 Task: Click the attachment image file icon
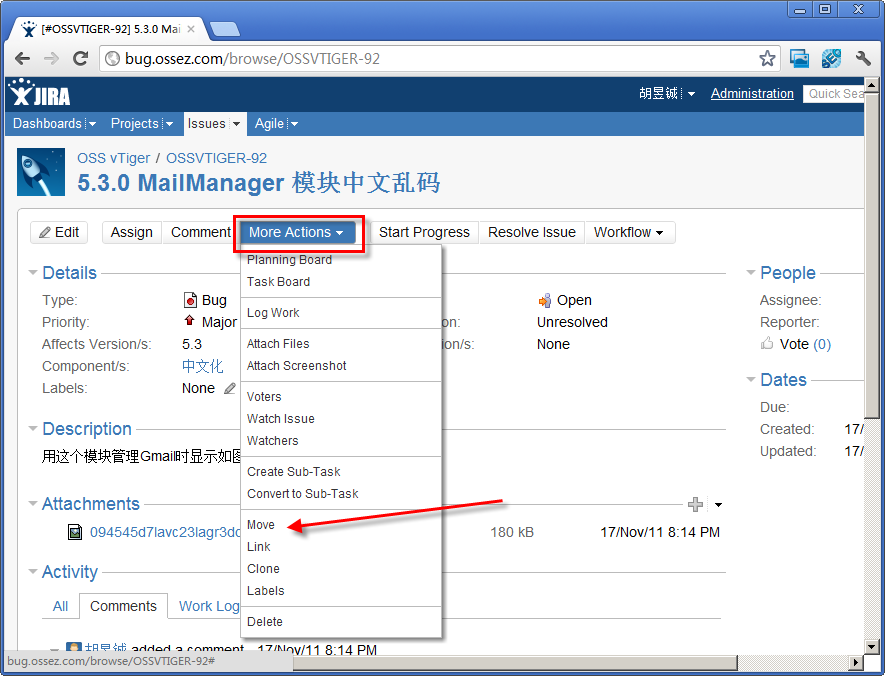(x=75, y=532)
